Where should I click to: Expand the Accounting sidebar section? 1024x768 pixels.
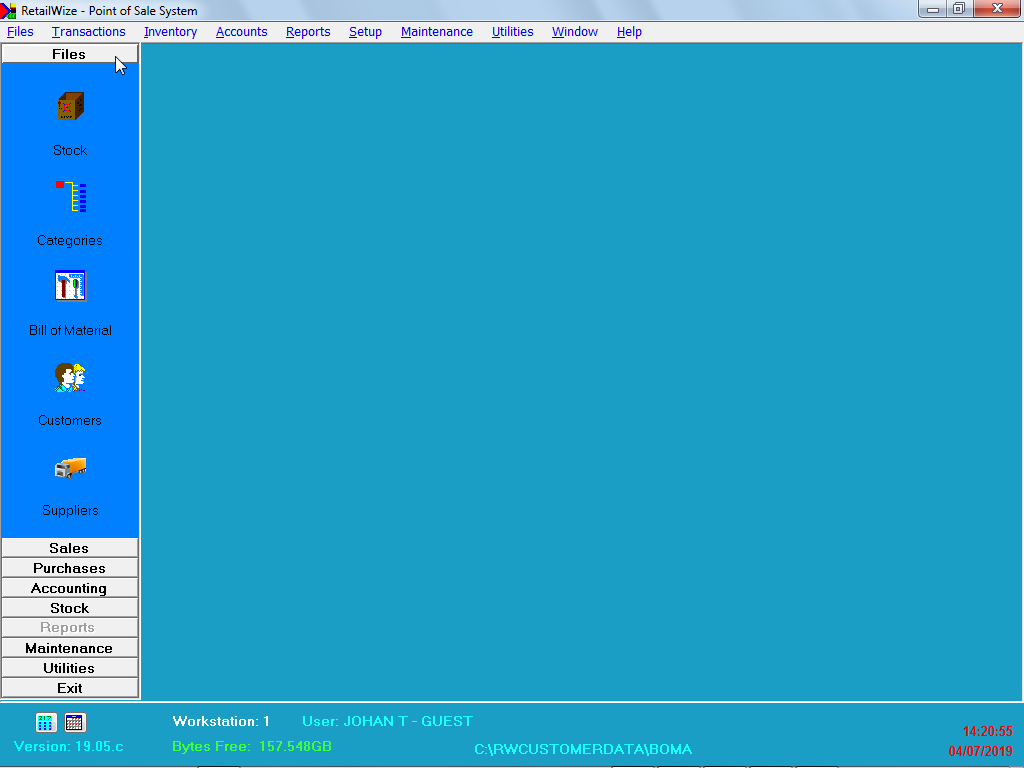[x=69, y=588]
